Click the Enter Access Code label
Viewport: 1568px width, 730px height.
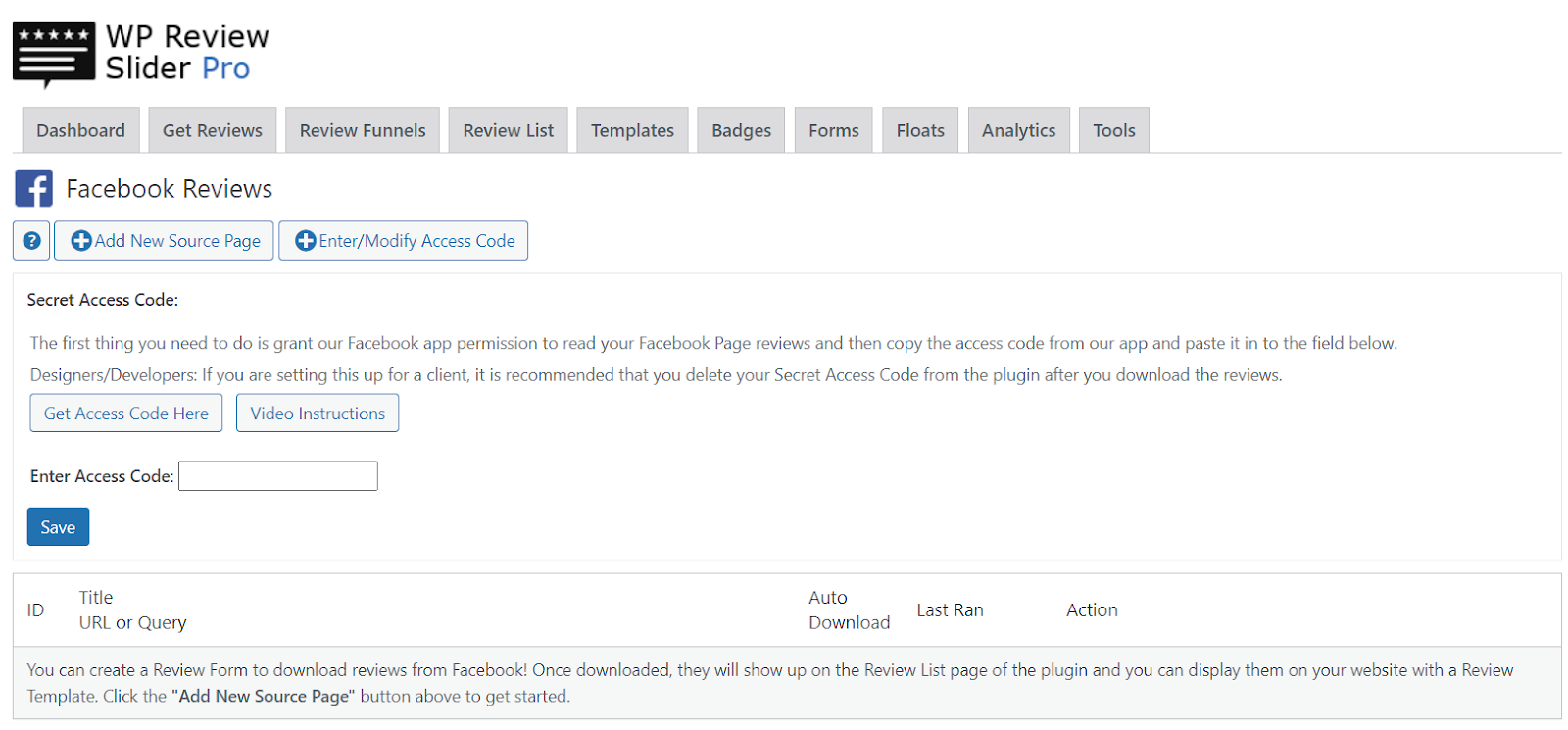(102, 476)
